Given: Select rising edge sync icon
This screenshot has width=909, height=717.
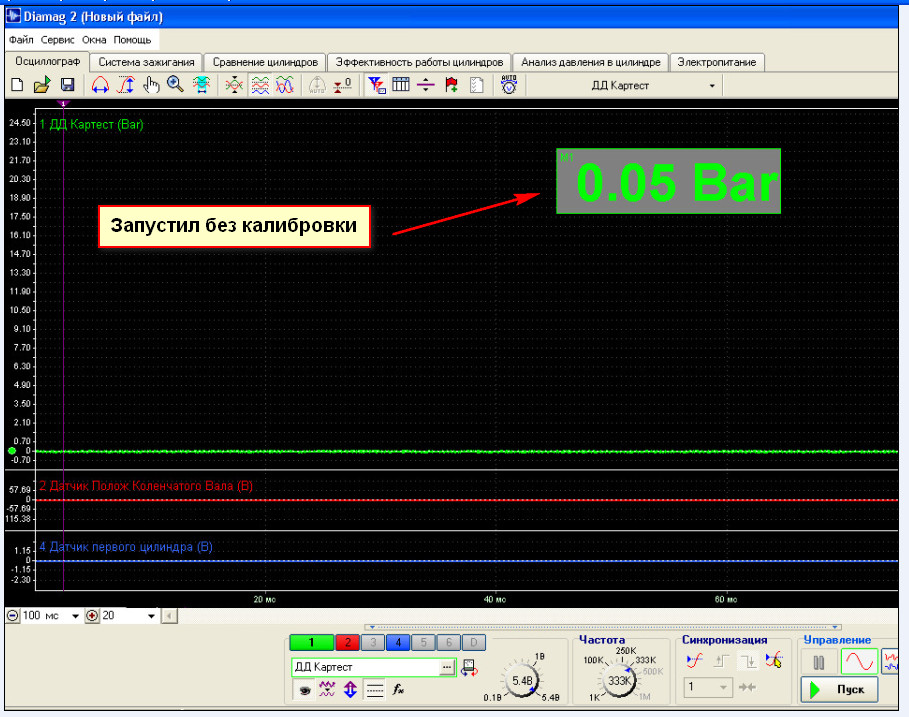Looking at the screenshot, I should pyautogui.click(x=721, y=660).
